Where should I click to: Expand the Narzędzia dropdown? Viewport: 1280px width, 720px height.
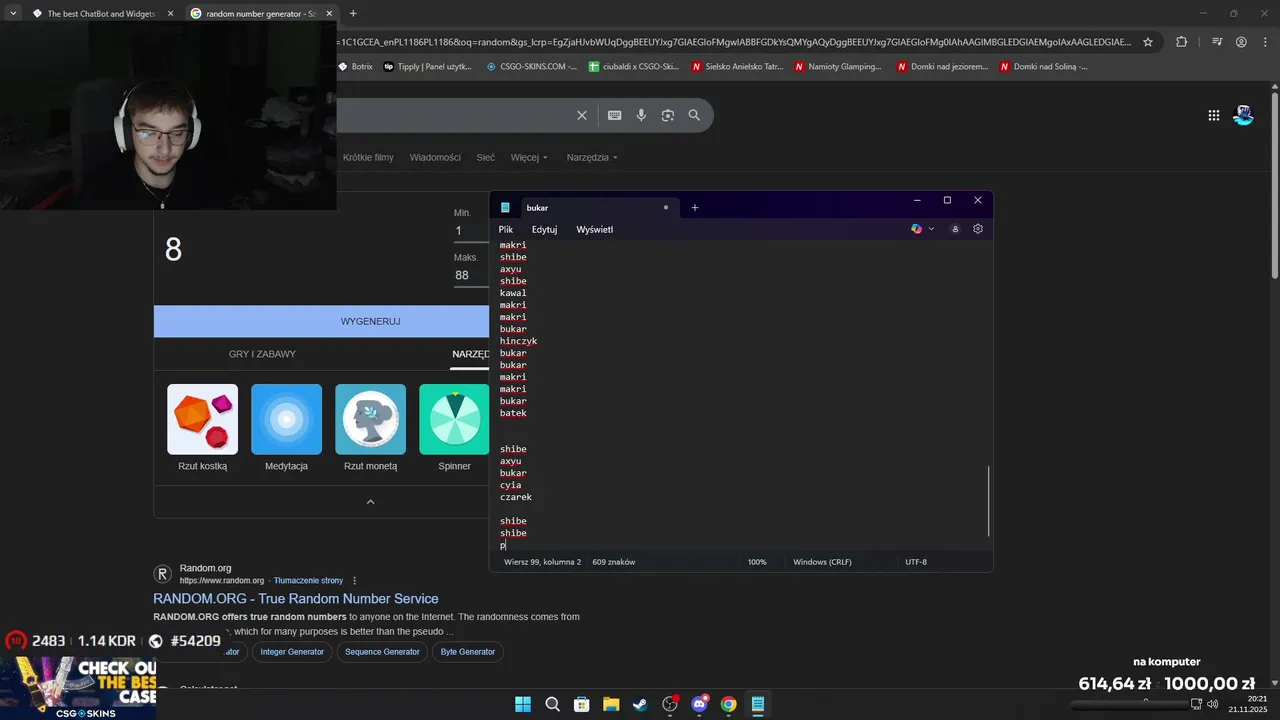pyautogui.click(x=592, y=157)
